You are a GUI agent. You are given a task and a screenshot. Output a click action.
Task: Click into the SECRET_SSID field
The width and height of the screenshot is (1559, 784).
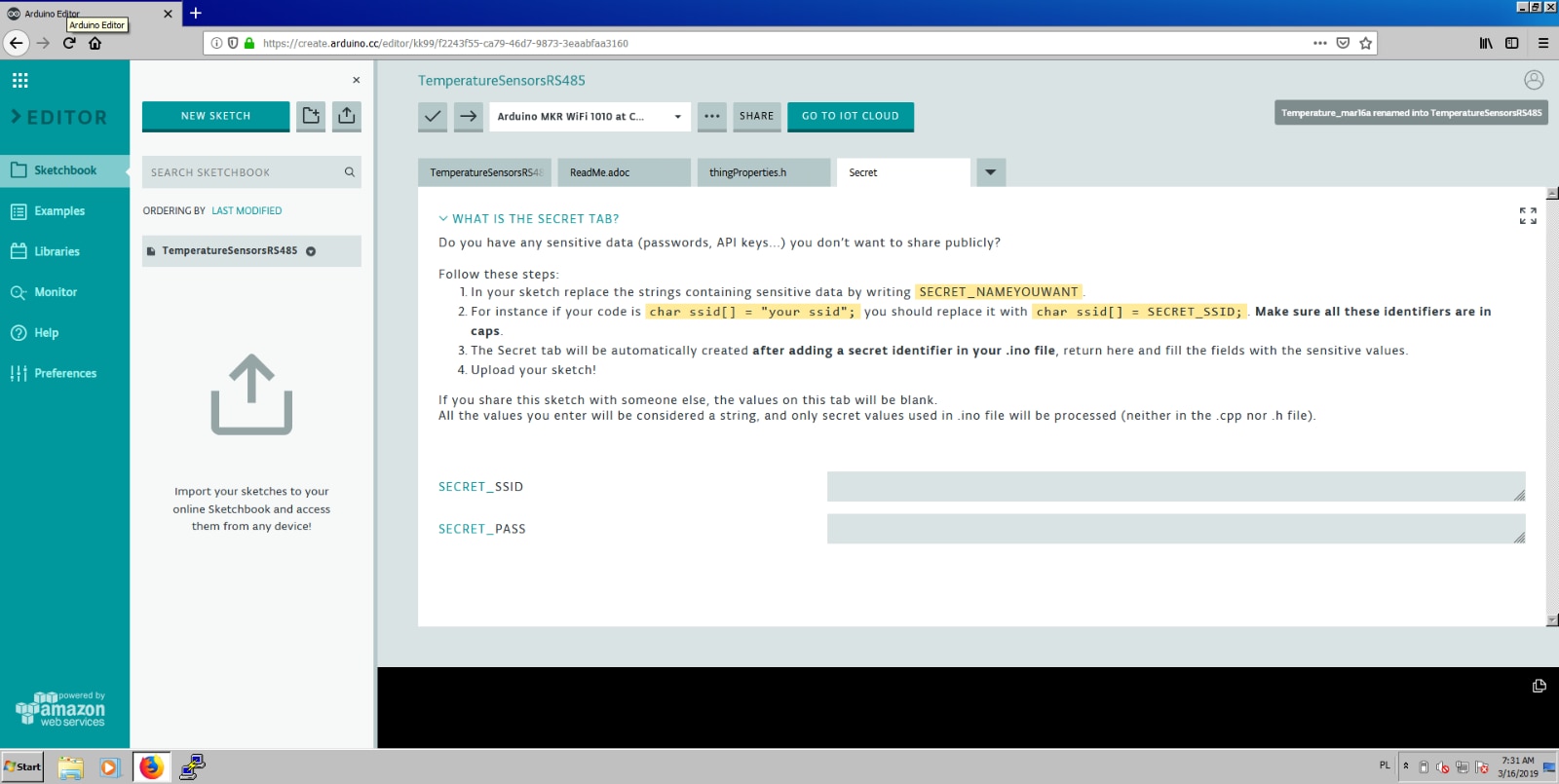click(1176, 487)
